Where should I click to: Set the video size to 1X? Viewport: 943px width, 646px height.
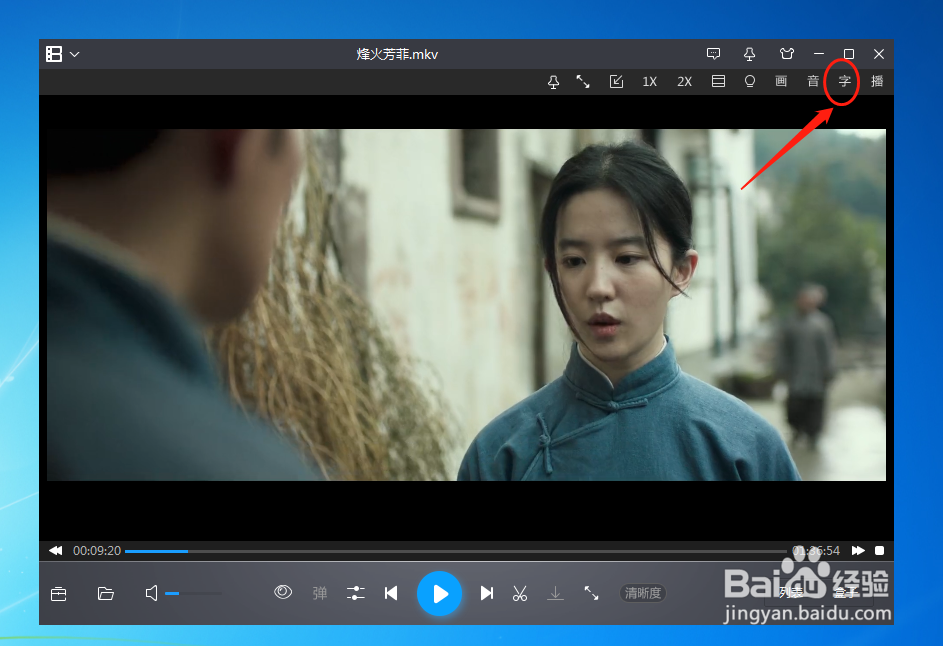click(x=650, y=81)
